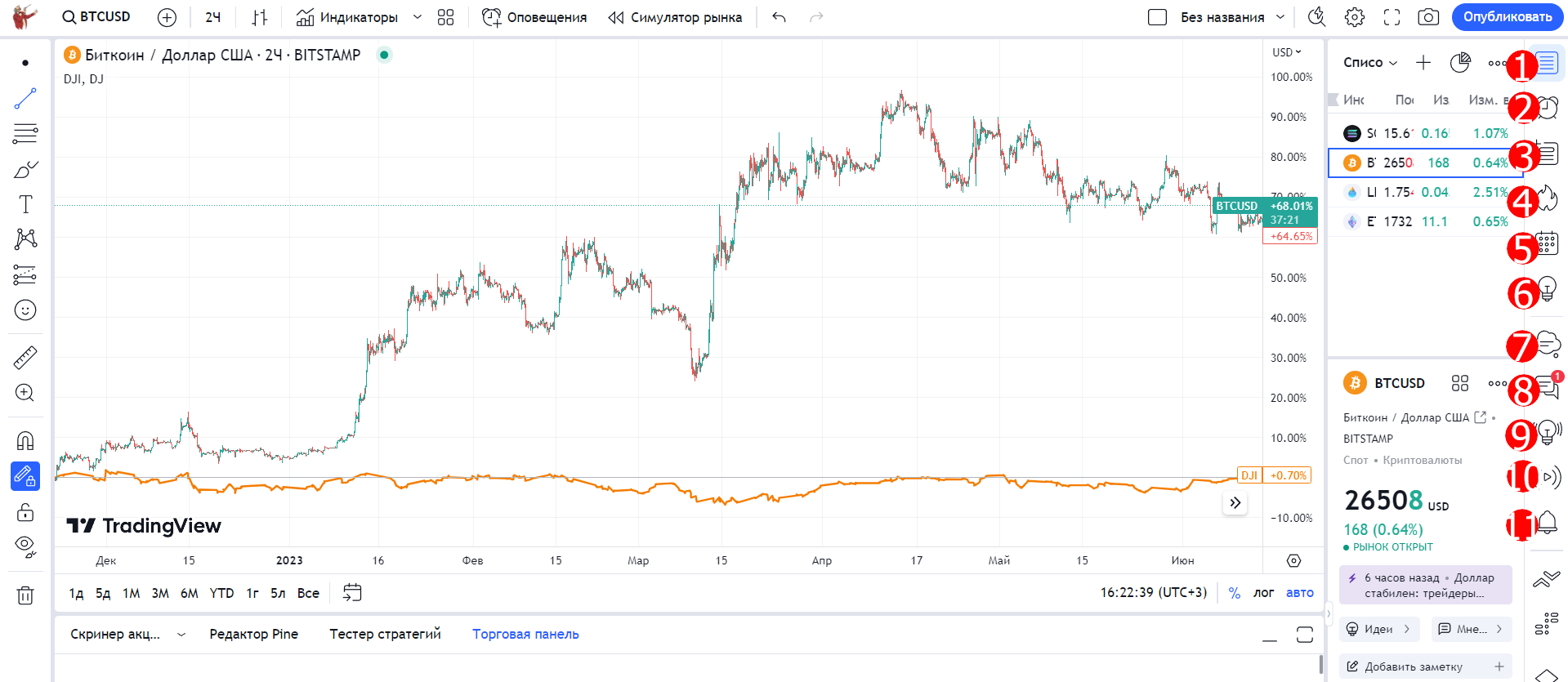Open the emoji icons tool
Screen dimensions: 1568x682
pyautogui.click(x=25, y=310)
